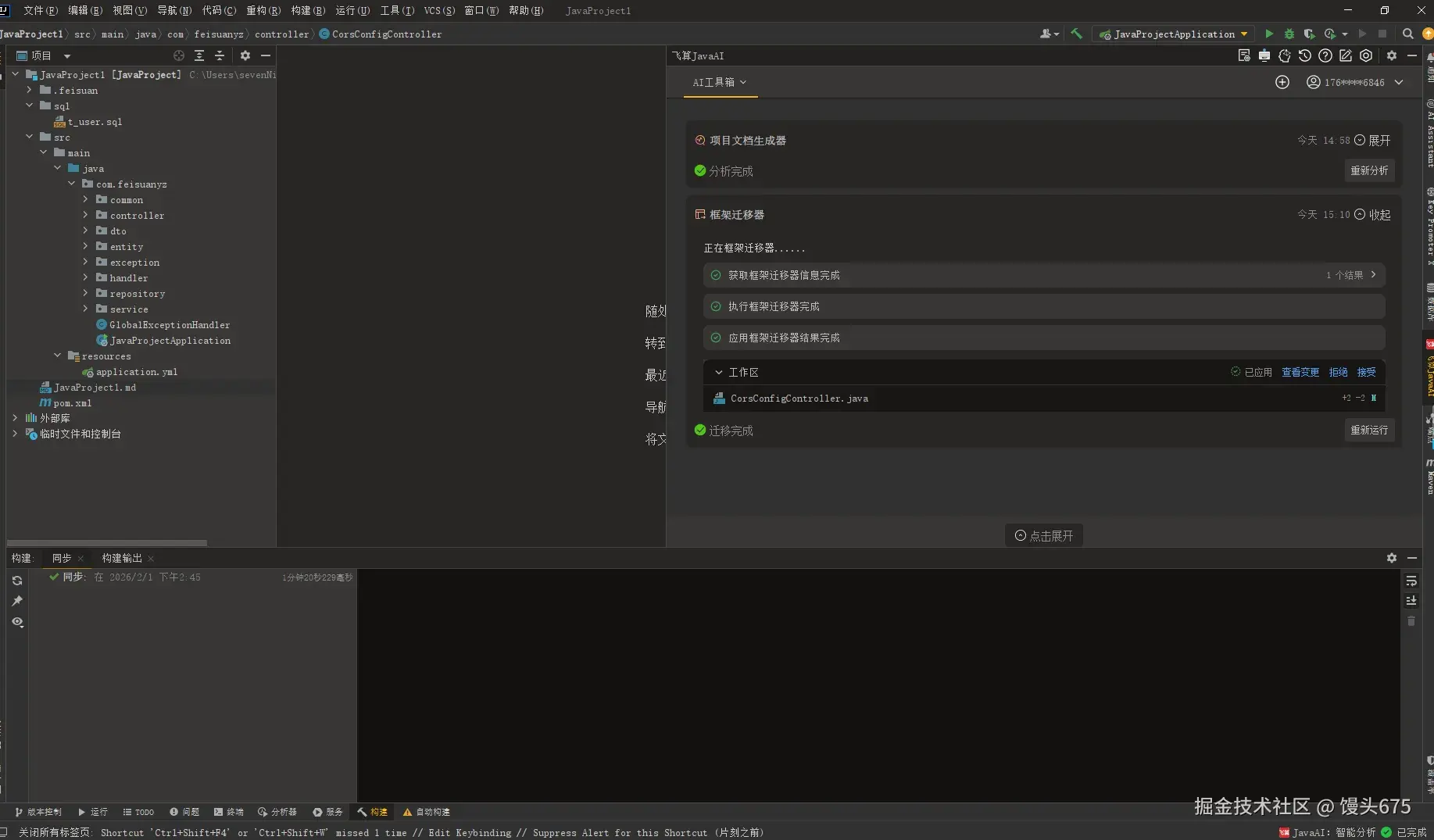This screenshot has height=840, width=1434.
Task: Switch to the 构建输出 tab
Action: tap(122, 558)
